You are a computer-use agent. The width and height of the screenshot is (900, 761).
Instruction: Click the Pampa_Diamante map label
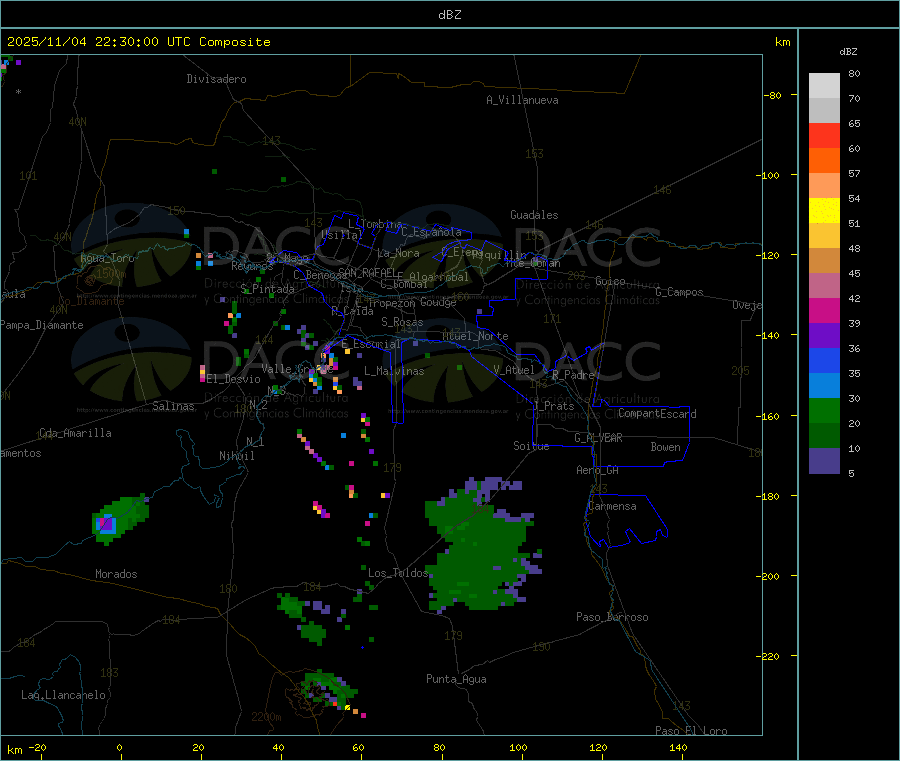(x=42, y=325)
